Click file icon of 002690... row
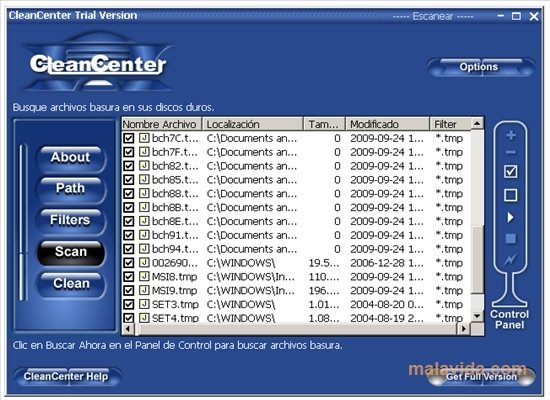 point(144,262)
